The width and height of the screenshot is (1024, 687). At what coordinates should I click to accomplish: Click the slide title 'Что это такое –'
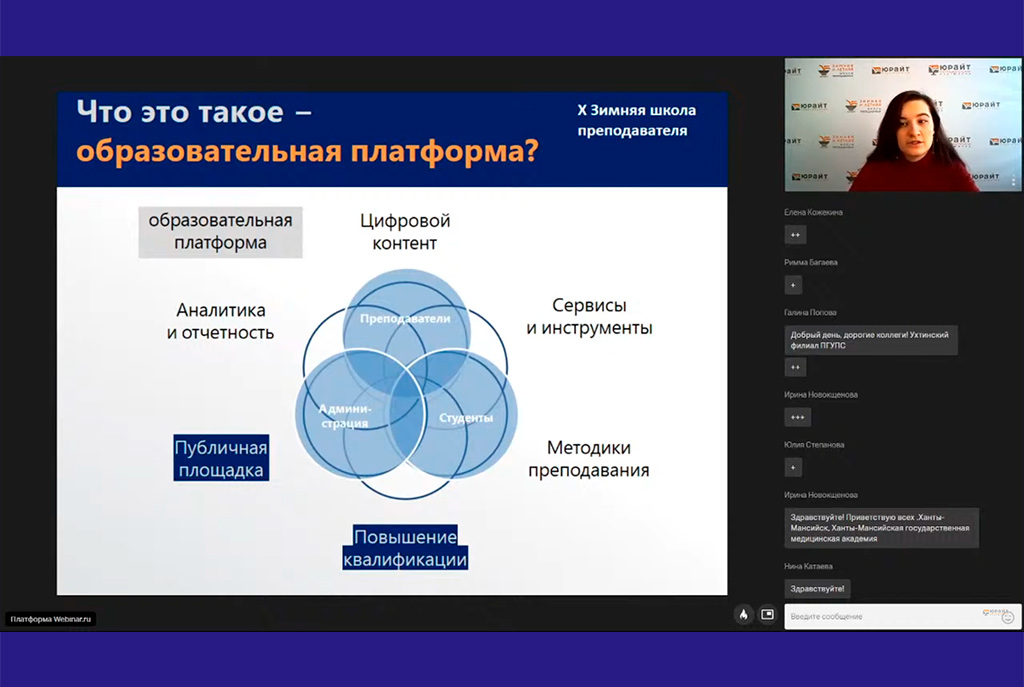194,112
